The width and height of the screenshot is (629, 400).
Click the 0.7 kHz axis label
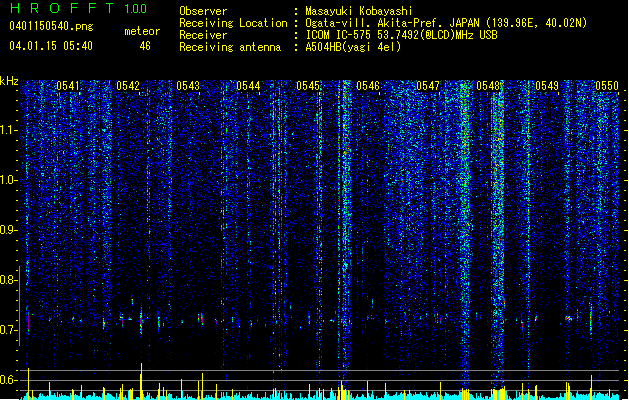point(8,330)
